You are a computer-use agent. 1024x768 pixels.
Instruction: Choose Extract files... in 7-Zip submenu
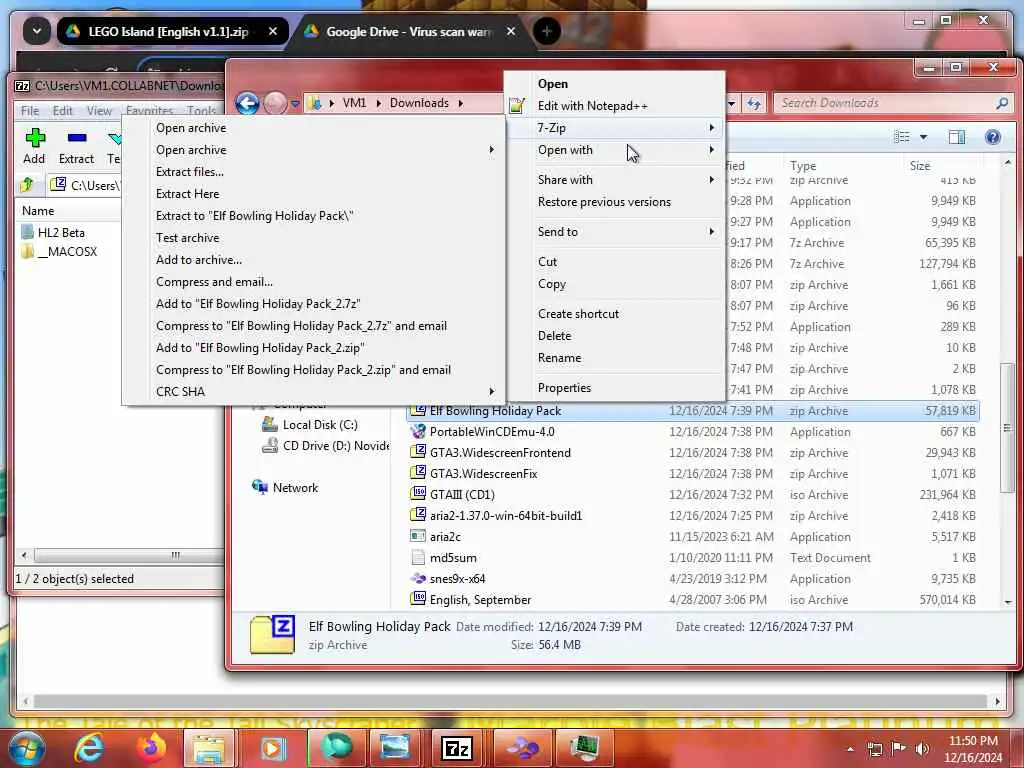(313, 172)
